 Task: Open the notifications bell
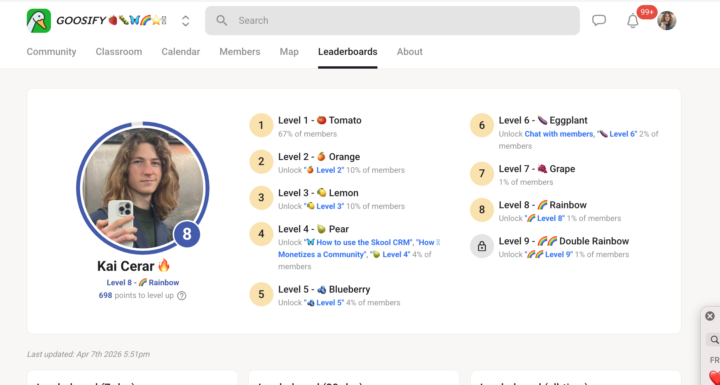(633, 21)
